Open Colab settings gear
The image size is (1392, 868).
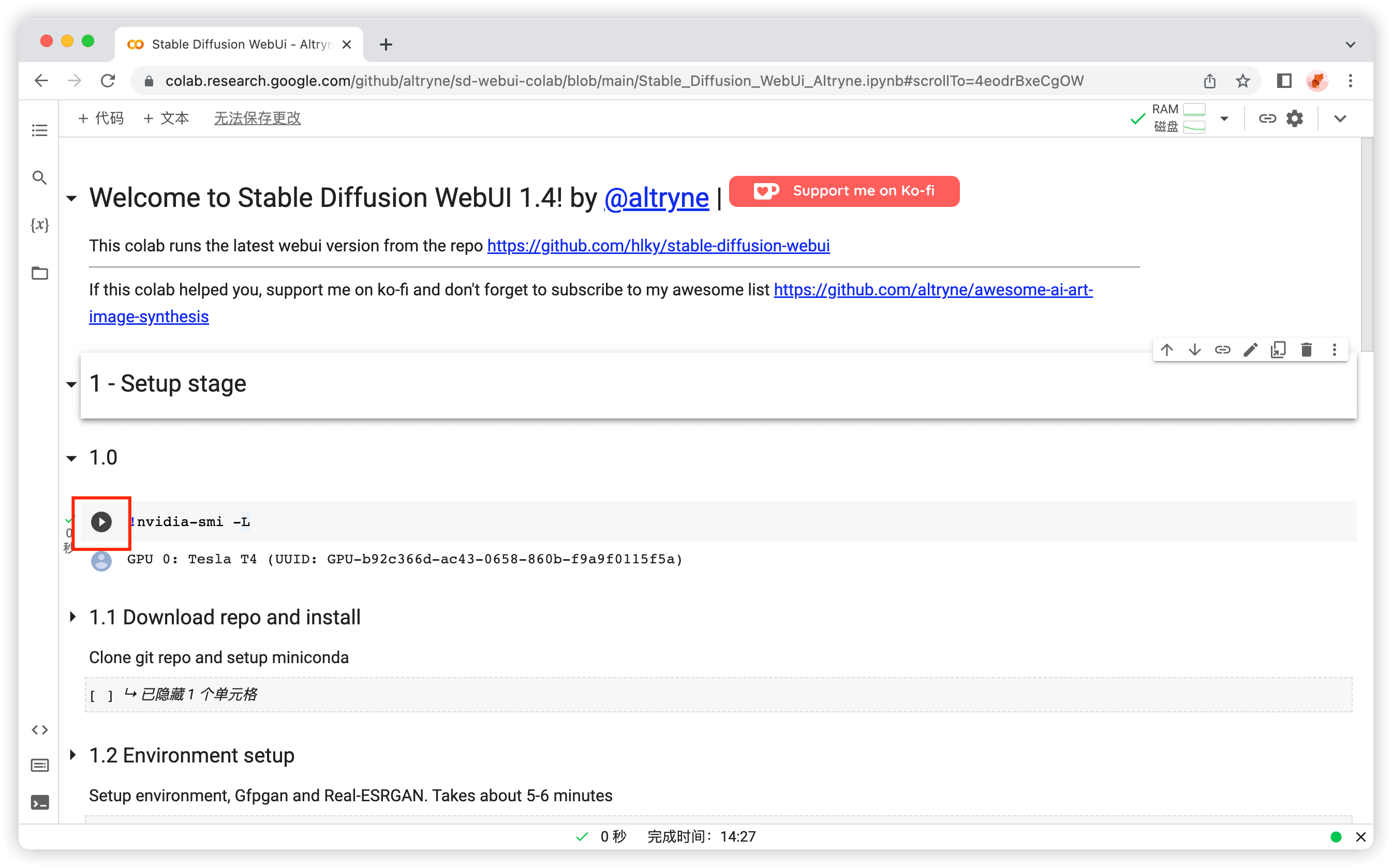coord(1294,118)
